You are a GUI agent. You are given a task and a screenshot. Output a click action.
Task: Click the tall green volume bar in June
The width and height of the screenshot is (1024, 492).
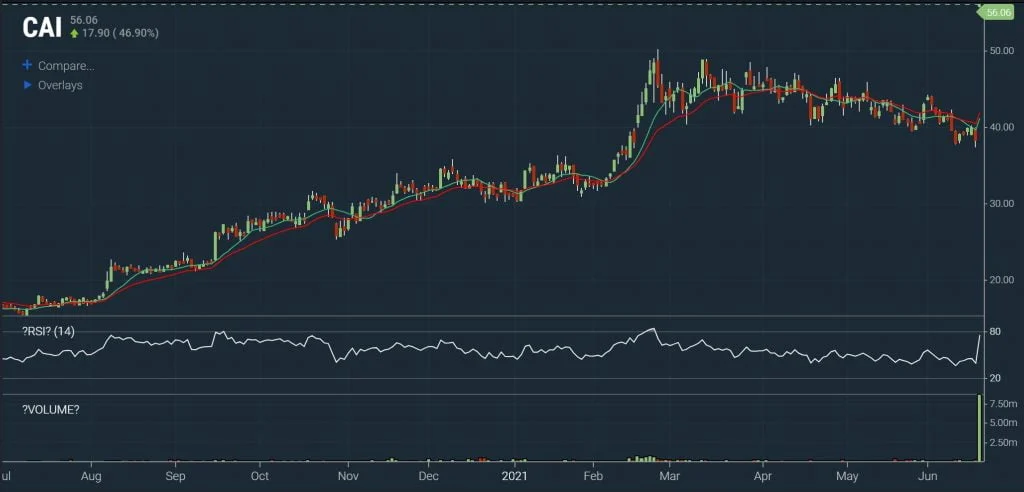point(980,428)
